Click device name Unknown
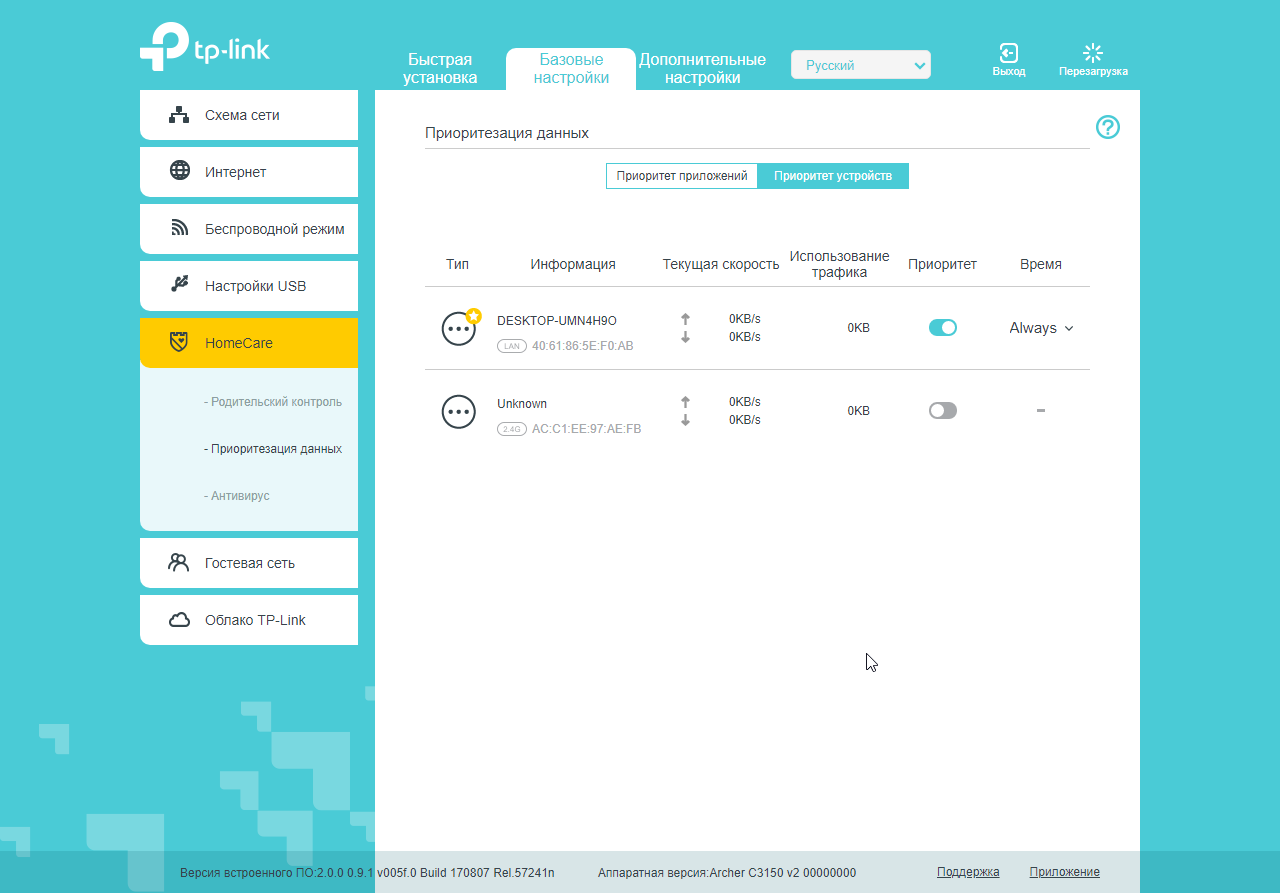 pyautogui.click(x=522, y=404)
